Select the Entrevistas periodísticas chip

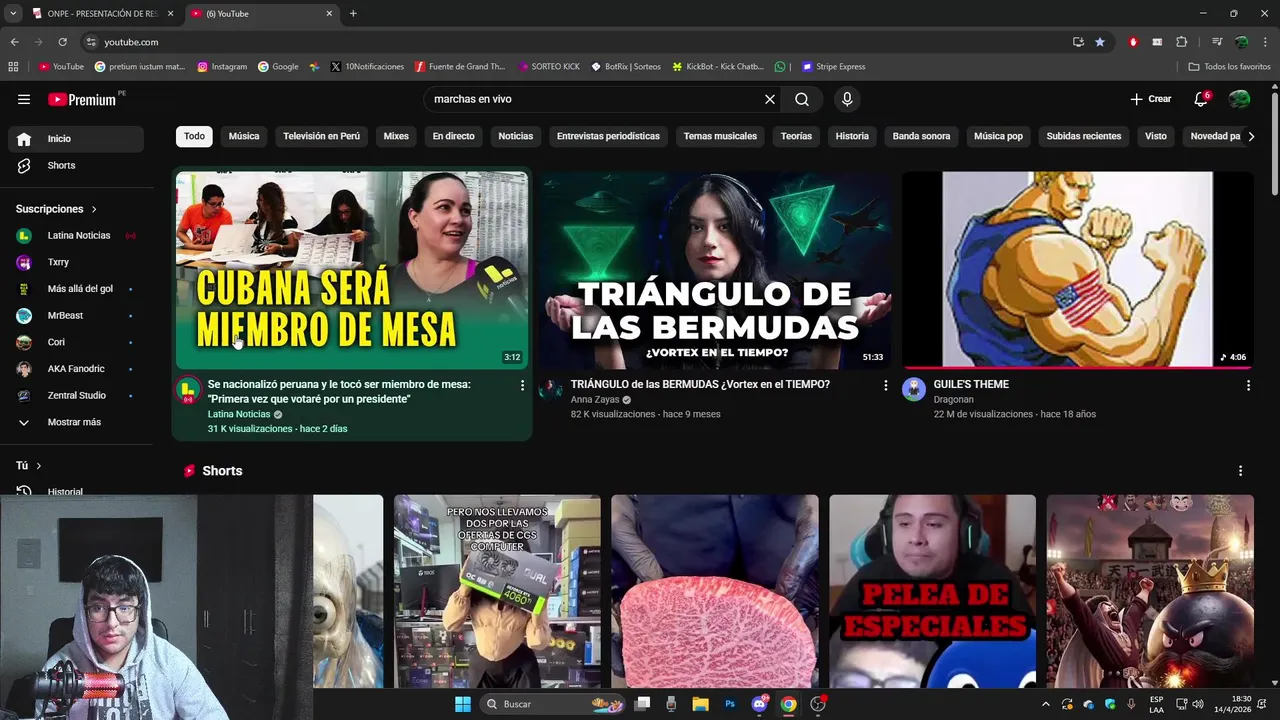point(608,136)
